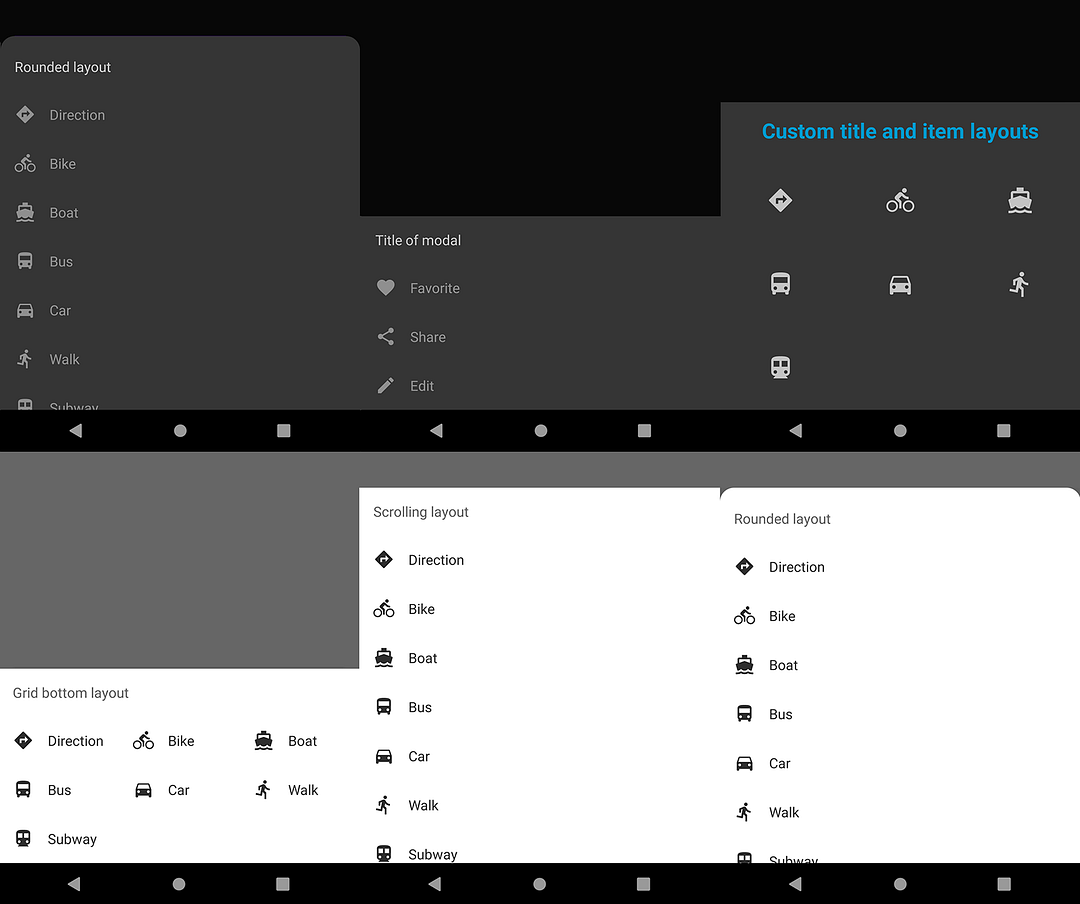Tap the Subway row in Scrolling layout
This screenshot has height=904, width=1080.
point(432,854)
